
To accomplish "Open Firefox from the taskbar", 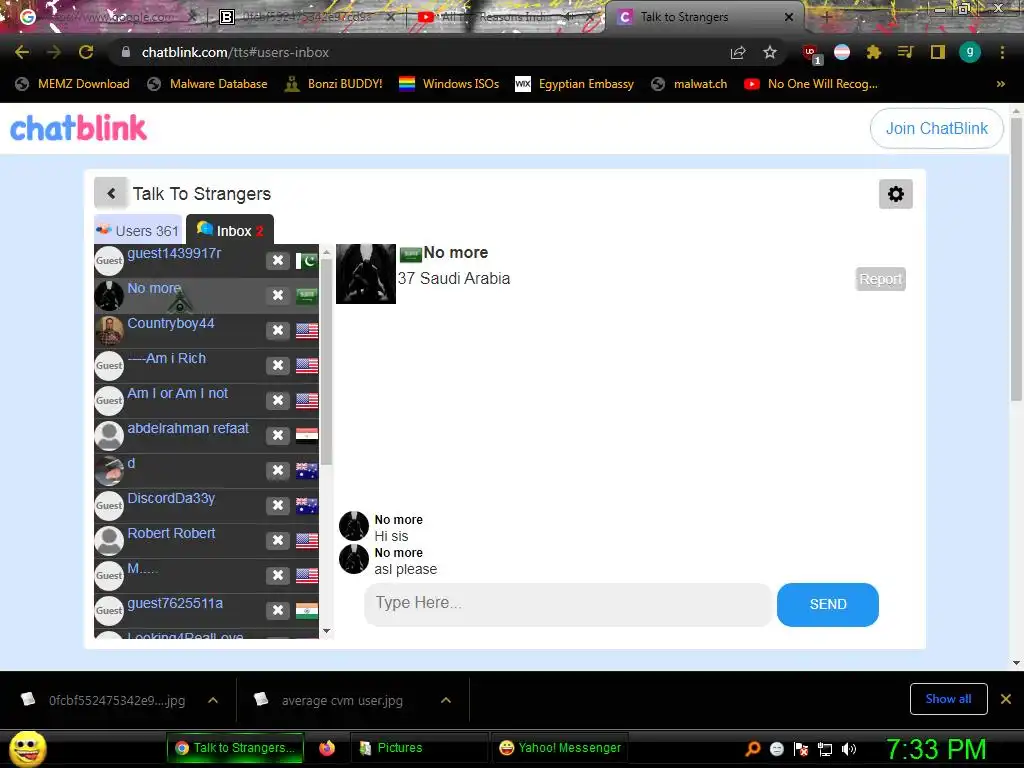I will point(327,748).
